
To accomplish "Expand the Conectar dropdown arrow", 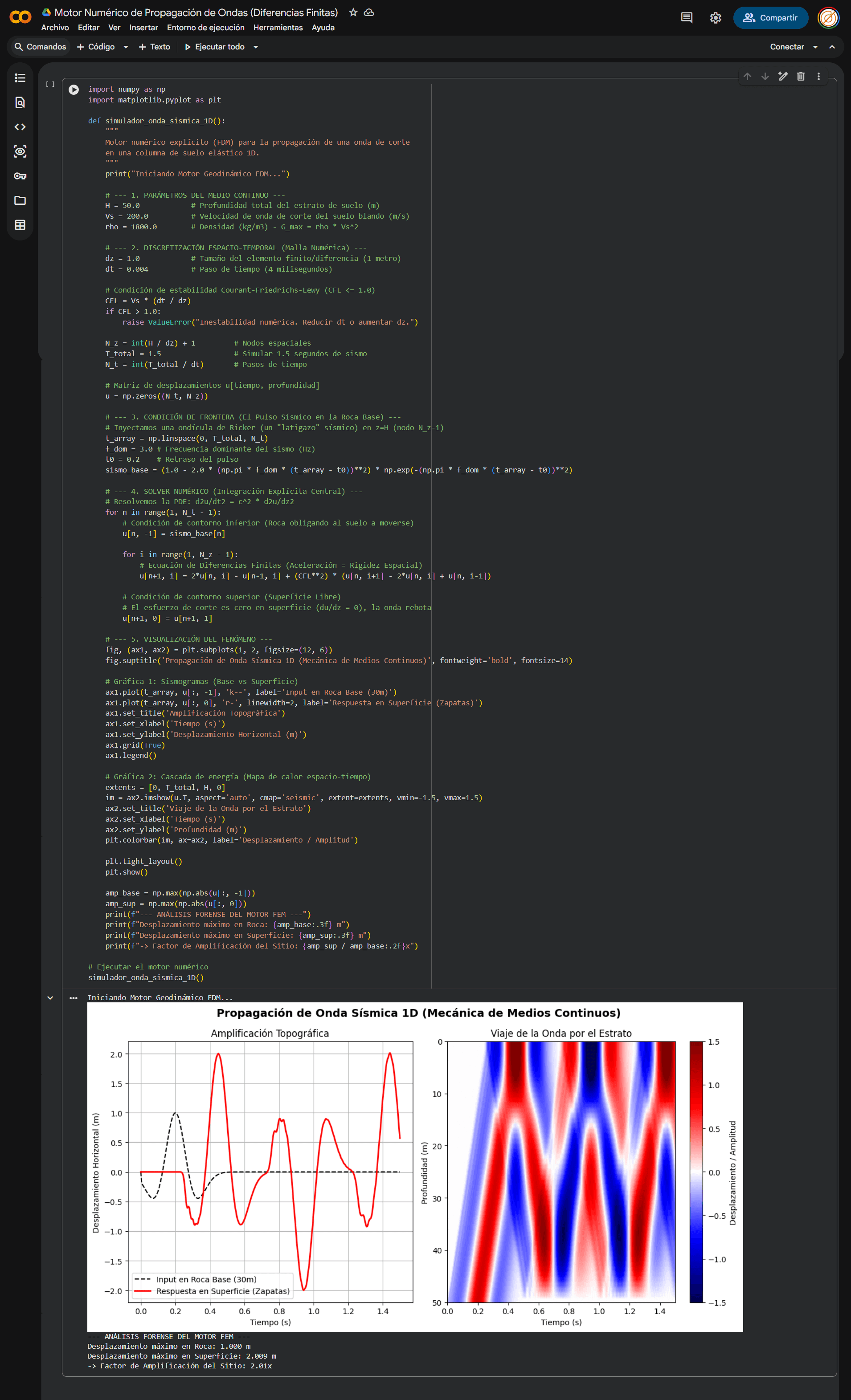I will [815, 47].
